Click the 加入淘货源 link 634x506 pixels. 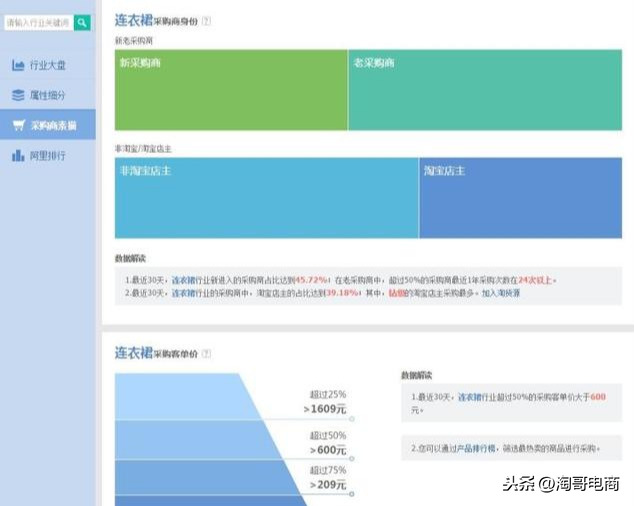coord(501,293)
